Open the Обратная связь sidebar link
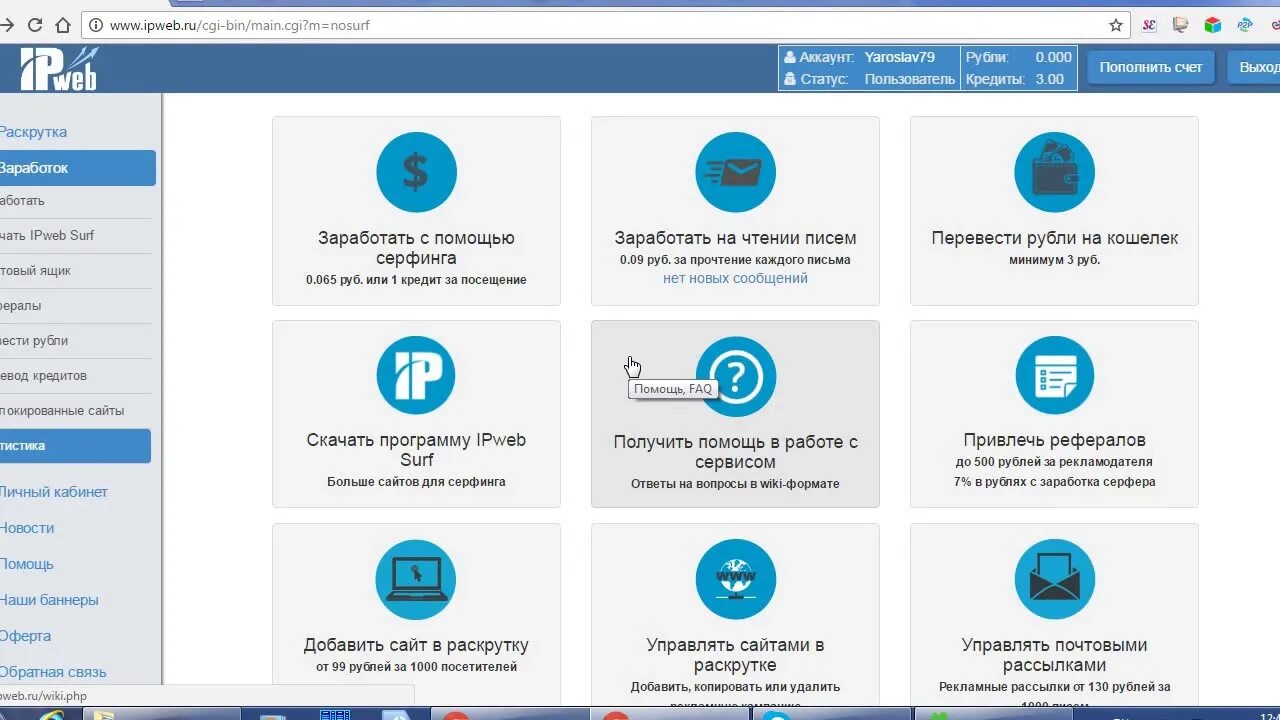The image size is (1280, 720). (x=53, y=672)
